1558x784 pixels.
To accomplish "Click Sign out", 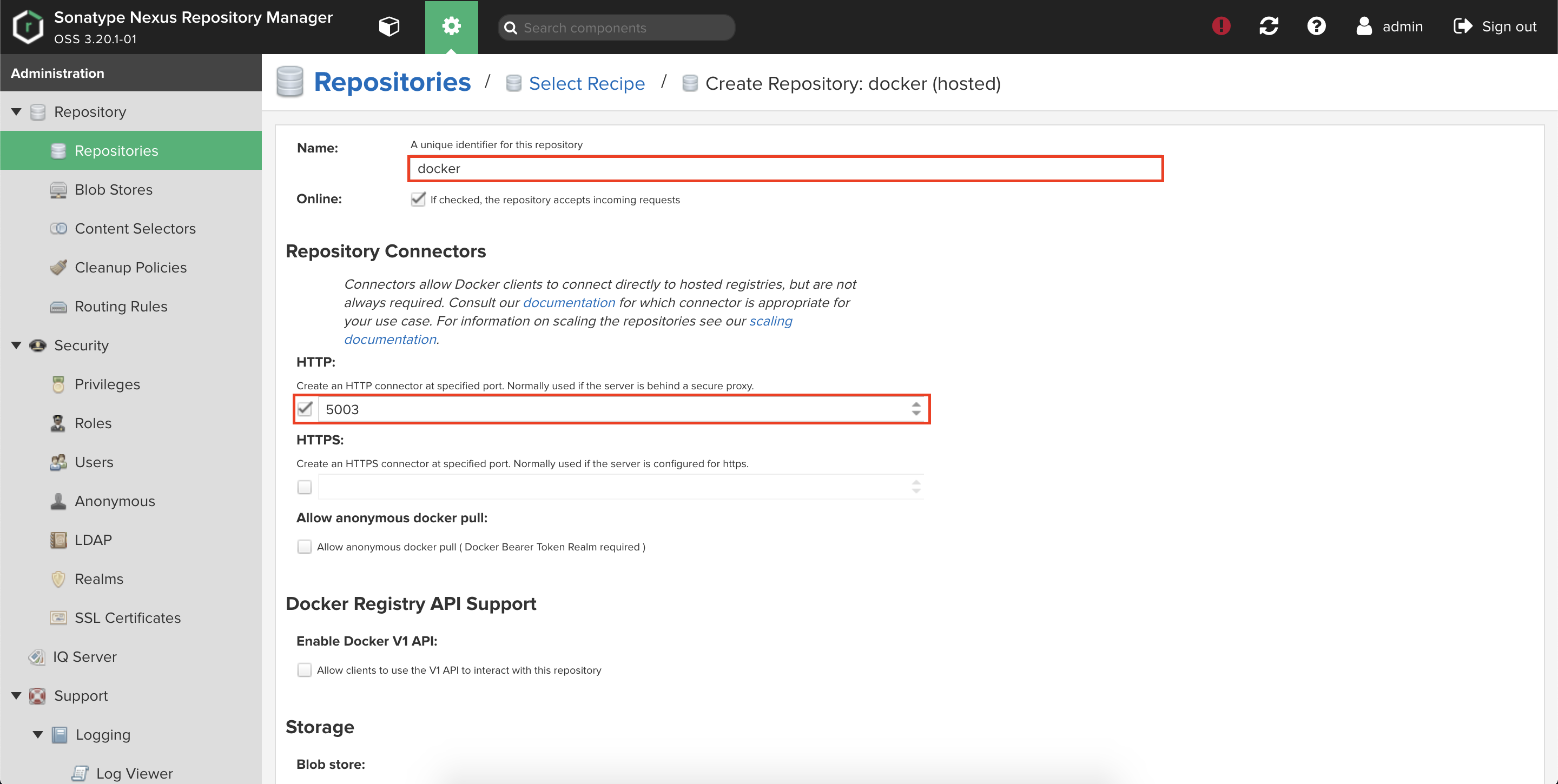I will pos(1495,26).
